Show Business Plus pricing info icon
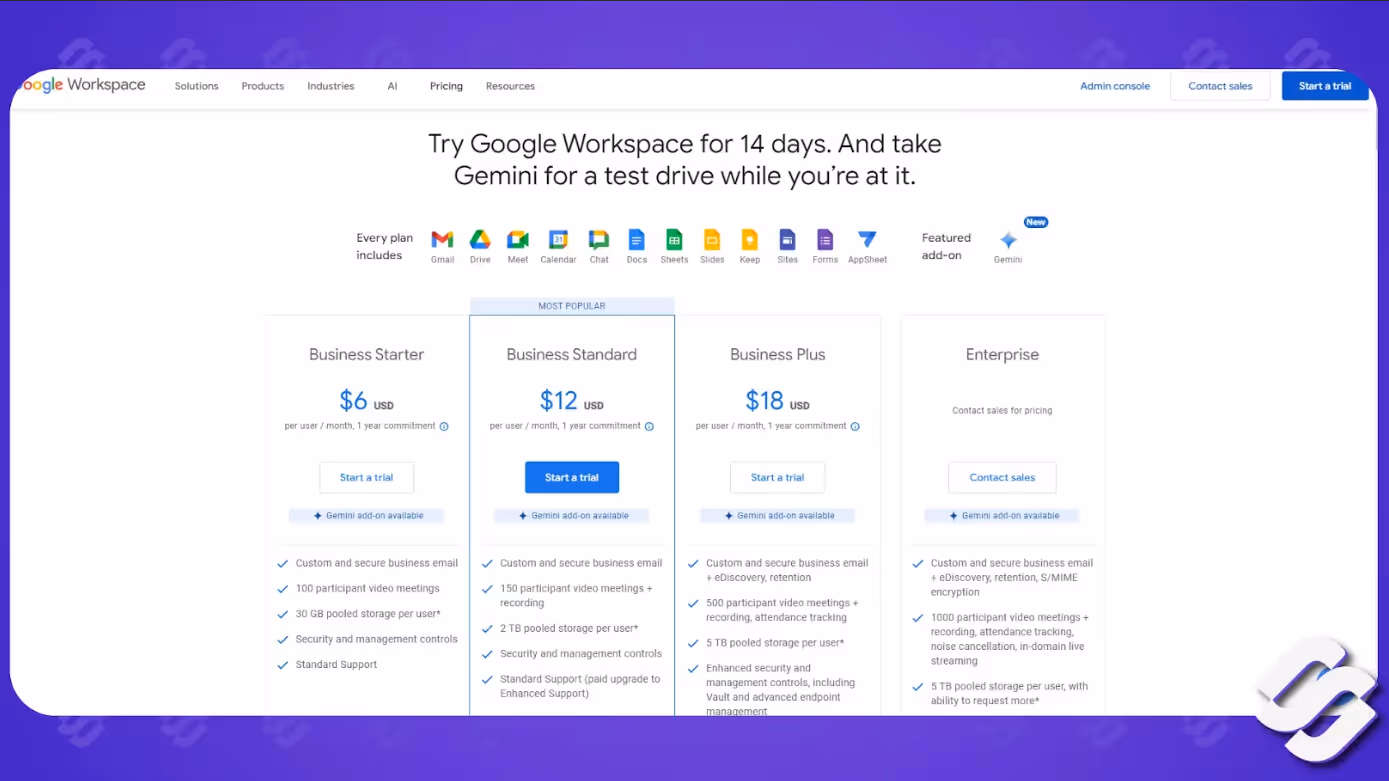1389x781 pixels. (x=855, y=426)
